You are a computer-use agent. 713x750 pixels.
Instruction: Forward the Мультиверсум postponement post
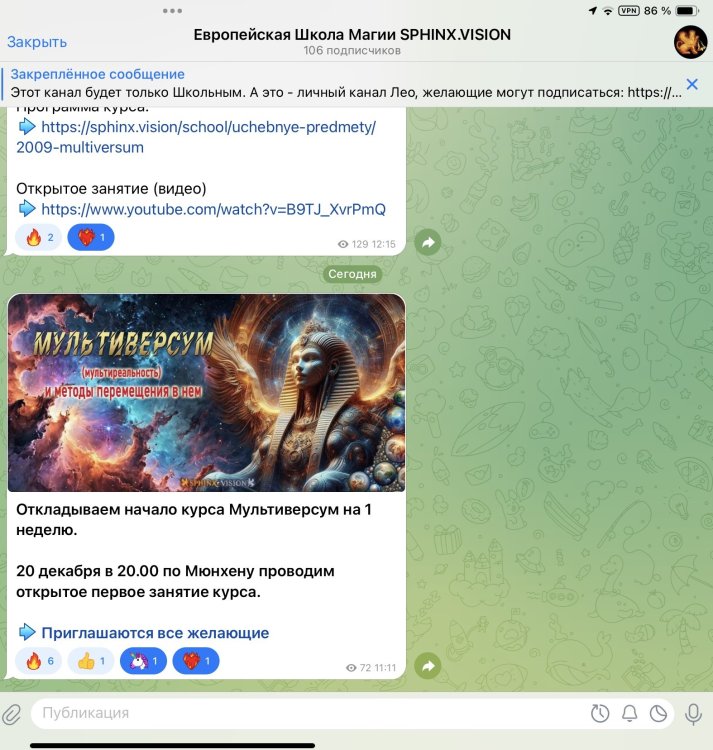pos(428,665)
